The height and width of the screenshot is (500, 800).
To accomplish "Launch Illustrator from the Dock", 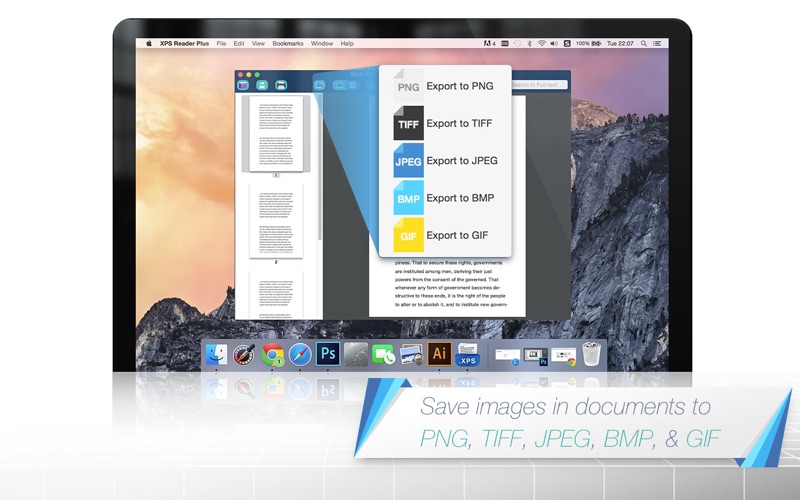I will tap(439, 354).
